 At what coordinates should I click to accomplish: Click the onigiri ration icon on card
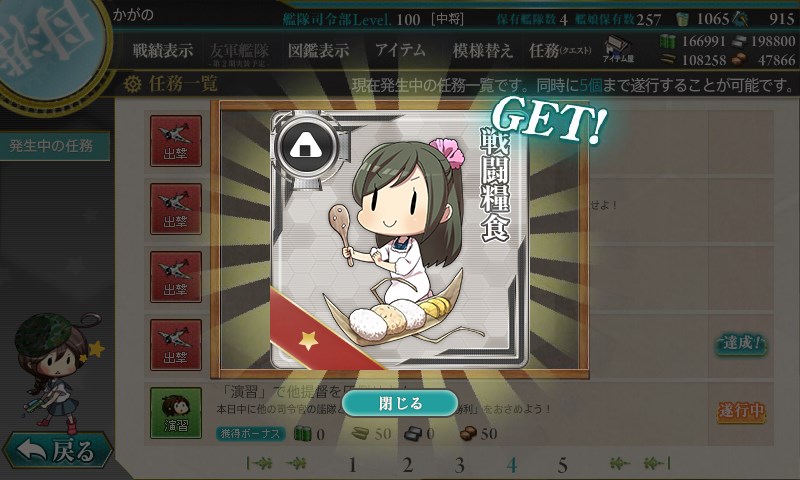(308, 147)
